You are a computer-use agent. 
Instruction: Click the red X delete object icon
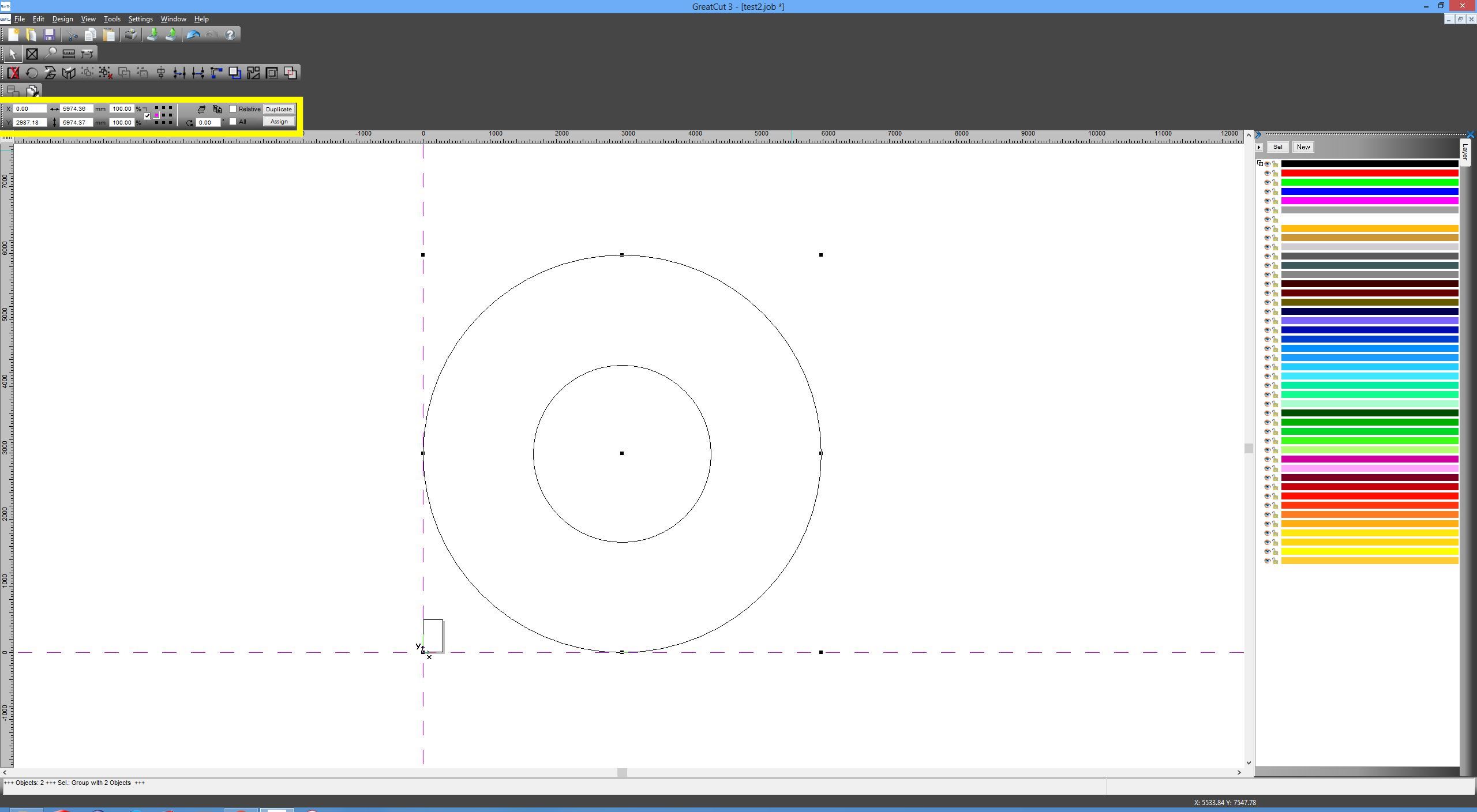(13, 73)
